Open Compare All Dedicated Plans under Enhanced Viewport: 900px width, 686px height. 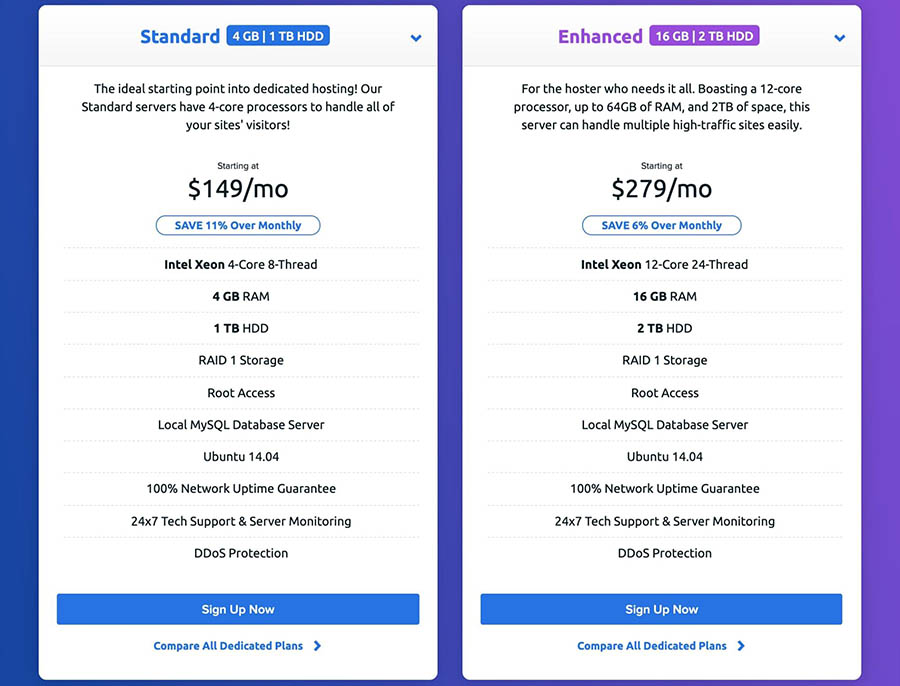point(651,646)
